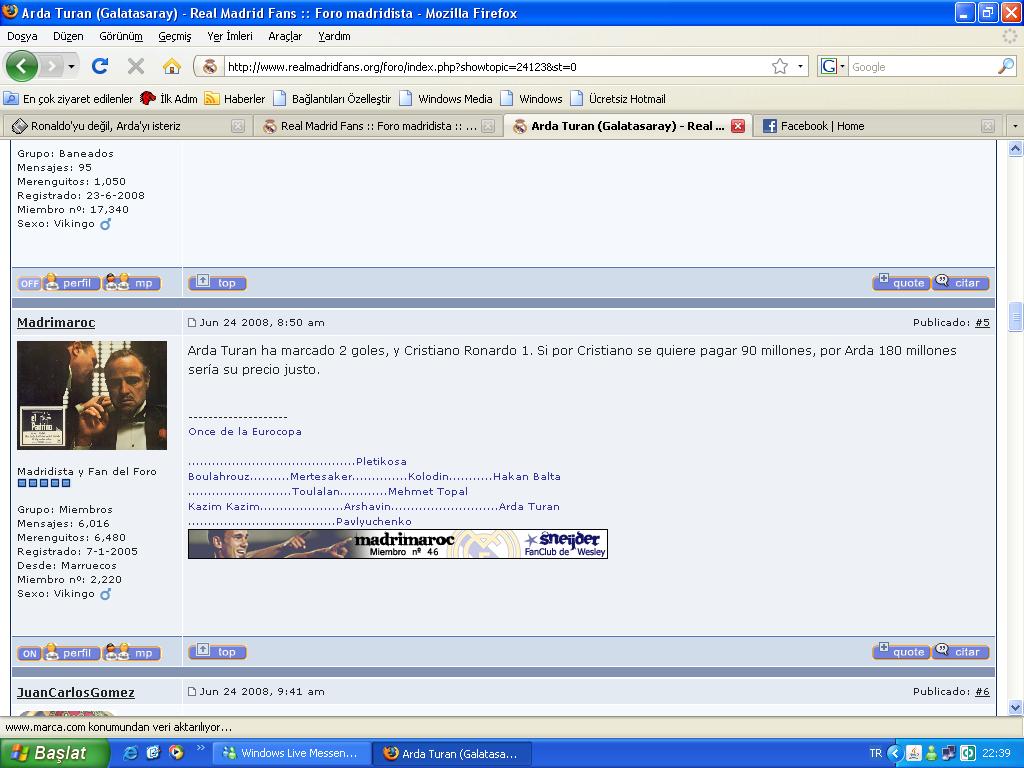Close the Ronaldo'yu değil tab

point(238,126)
